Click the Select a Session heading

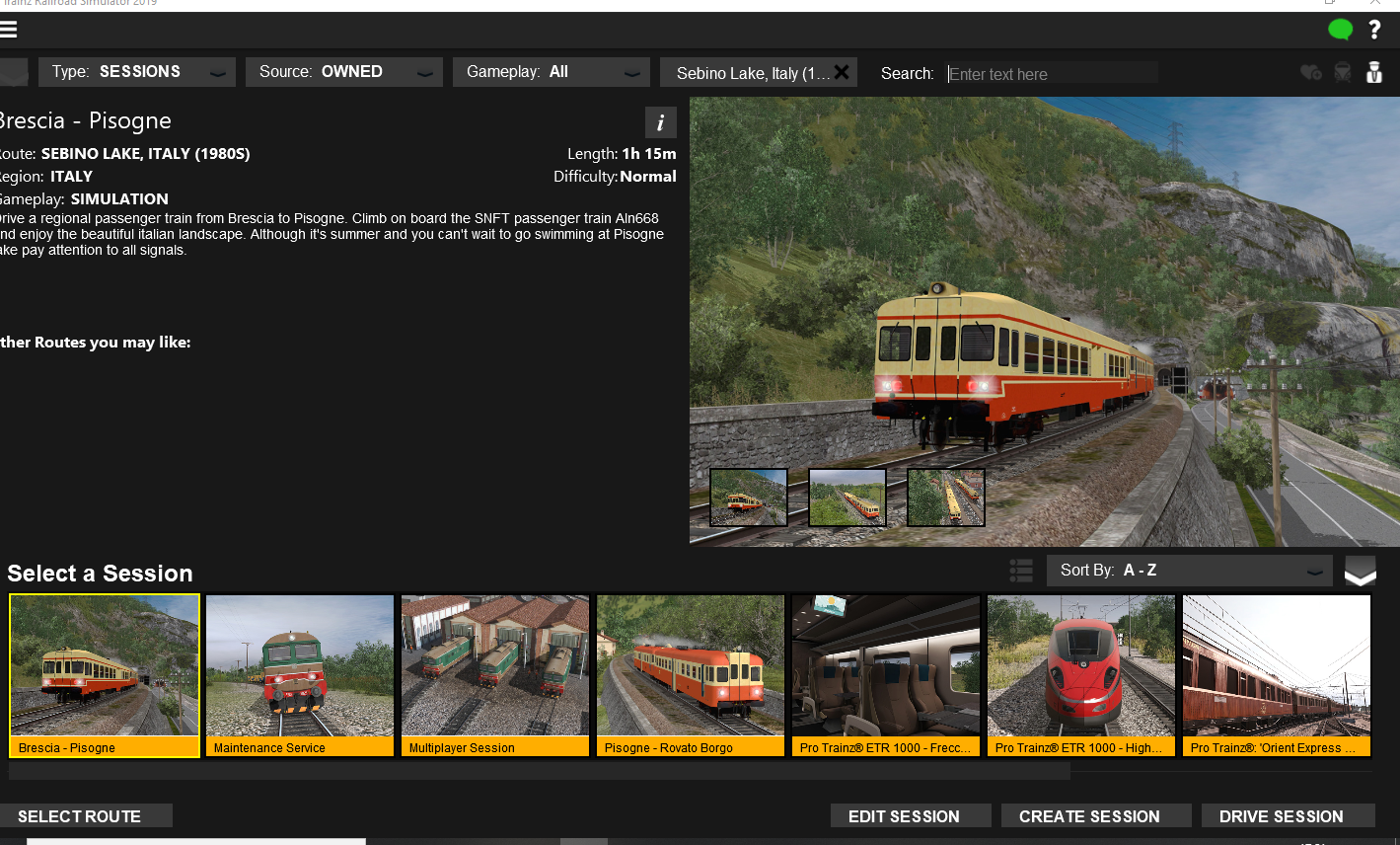(100, 574)
